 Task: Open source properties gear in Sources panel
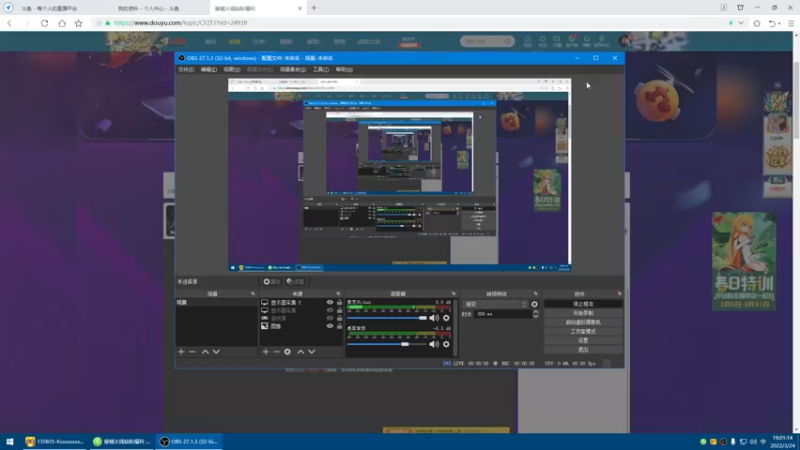click(x=288, y=352)
